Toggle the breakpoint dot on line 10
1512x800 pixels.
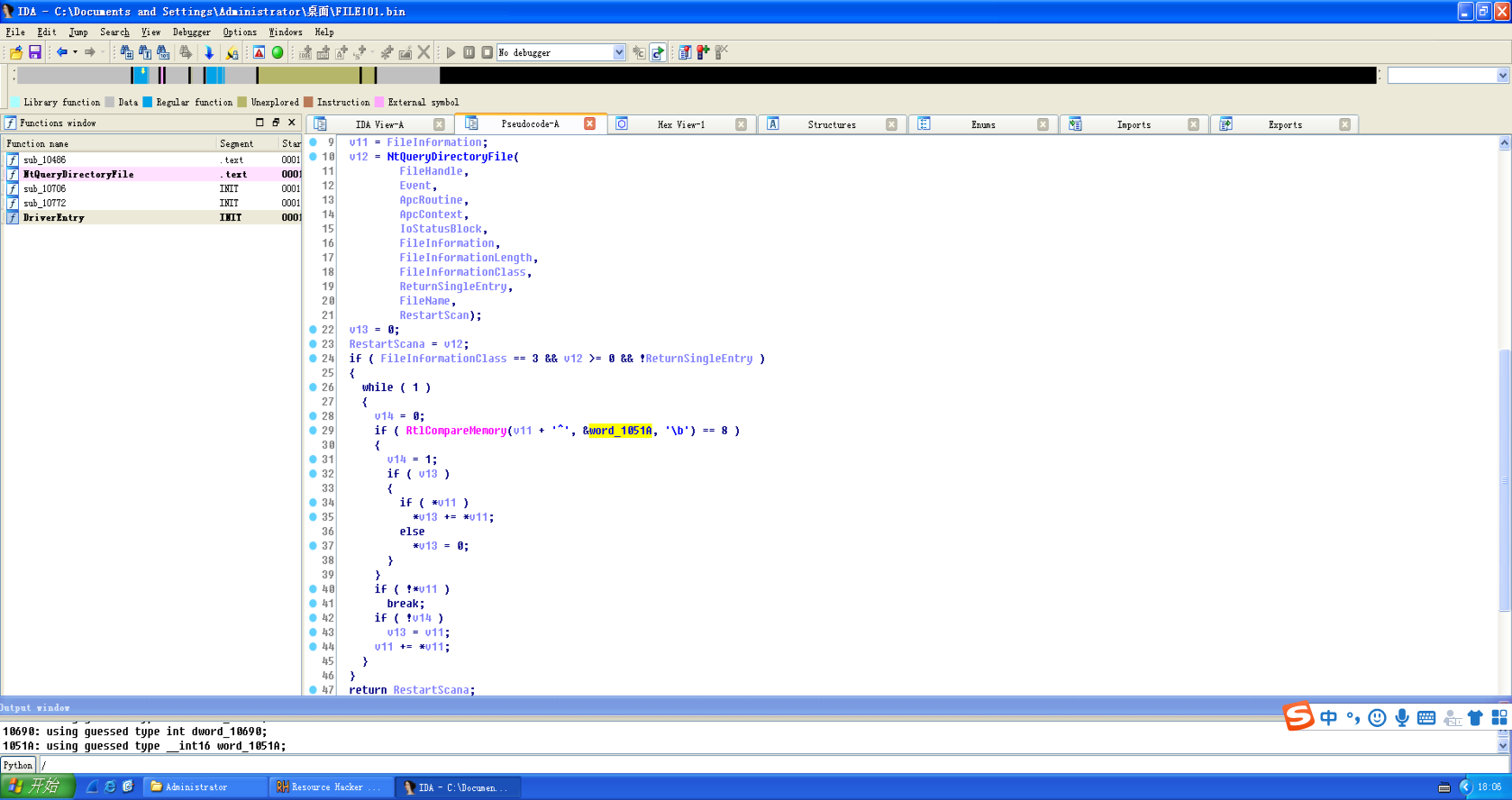click(x=313, y=157)
